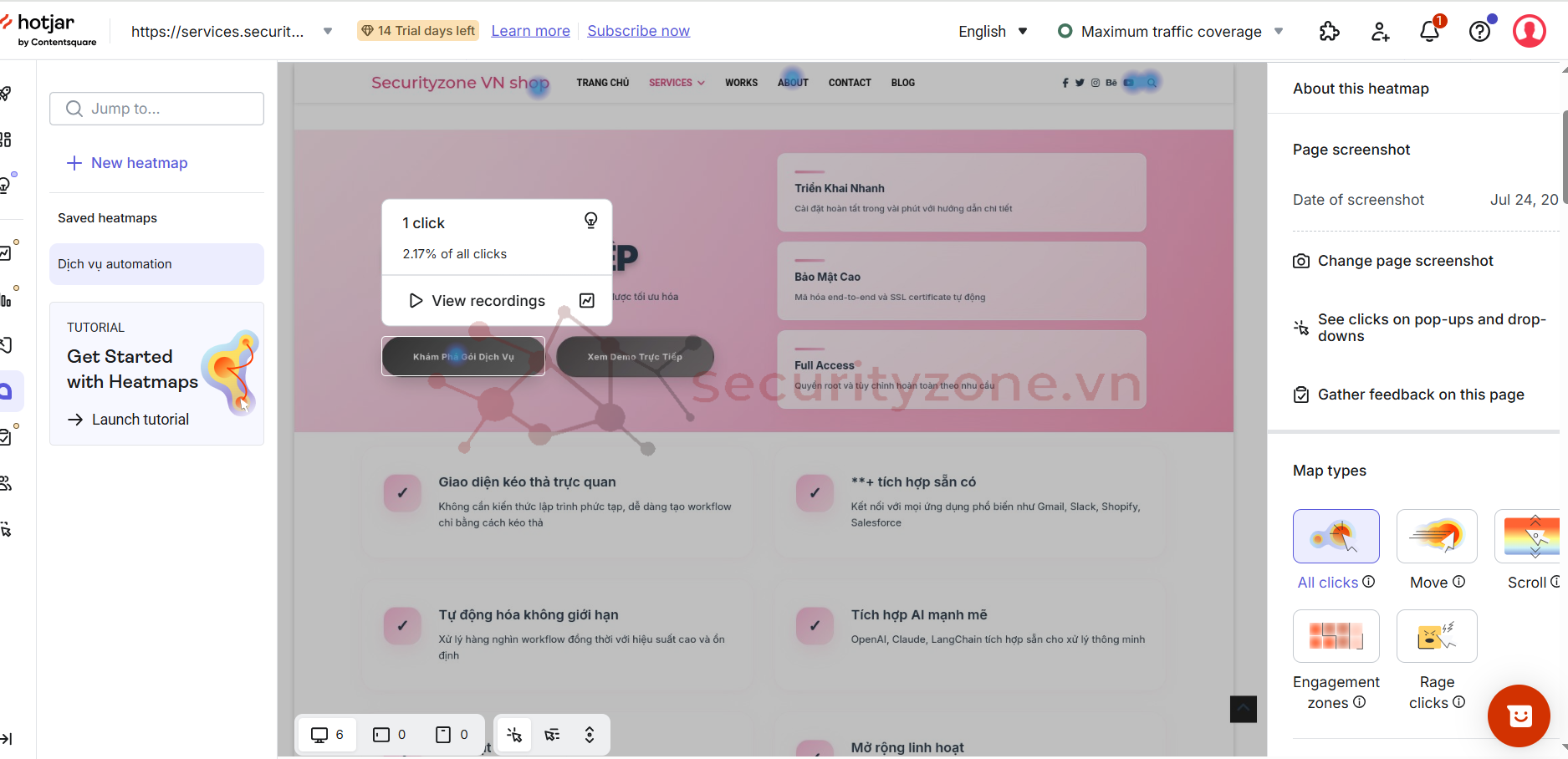
Task: Expand SERVICES menu in page screenshot
Action: [x=677, y=83]
